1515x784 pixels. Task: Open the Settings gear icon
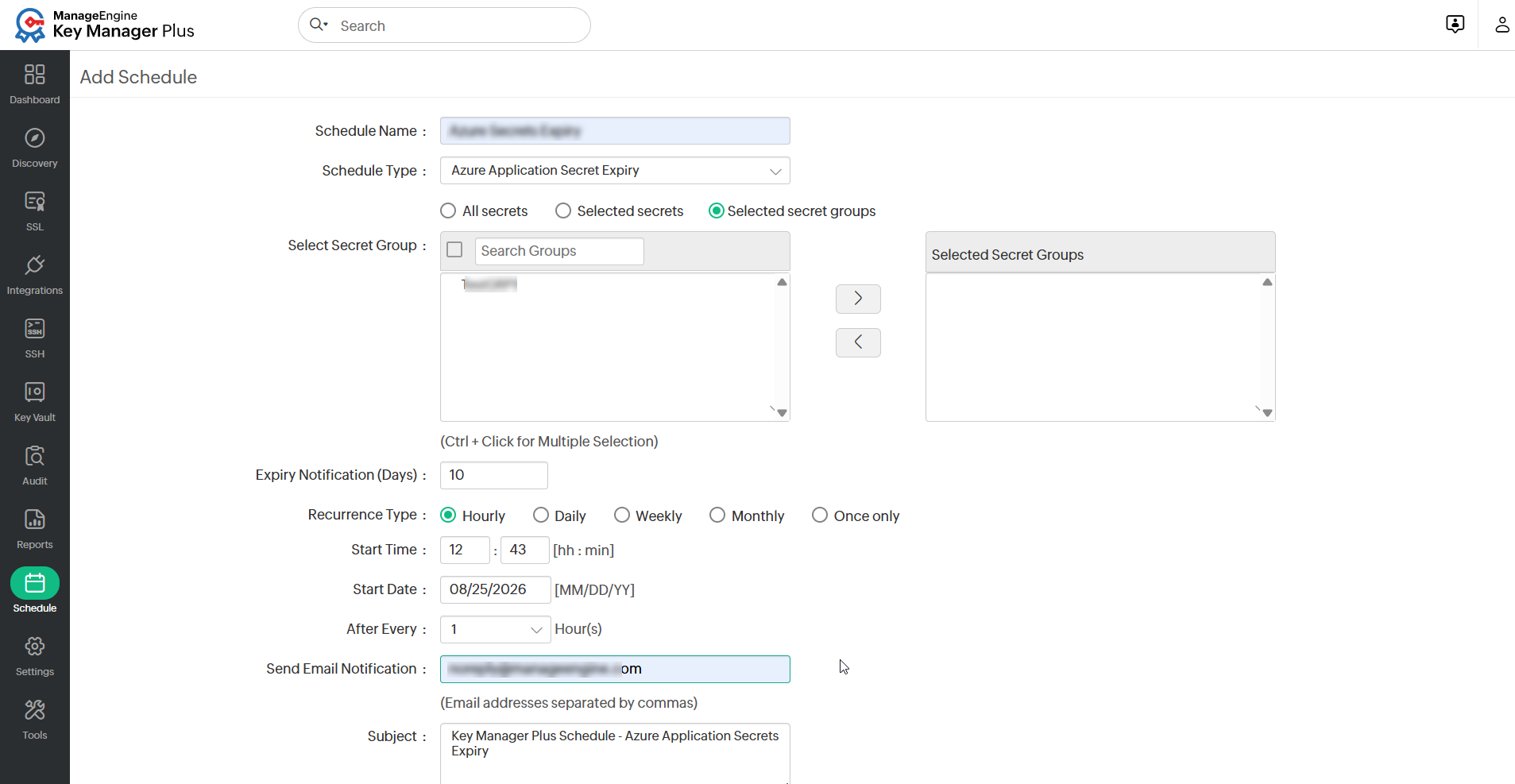point(35,647)
